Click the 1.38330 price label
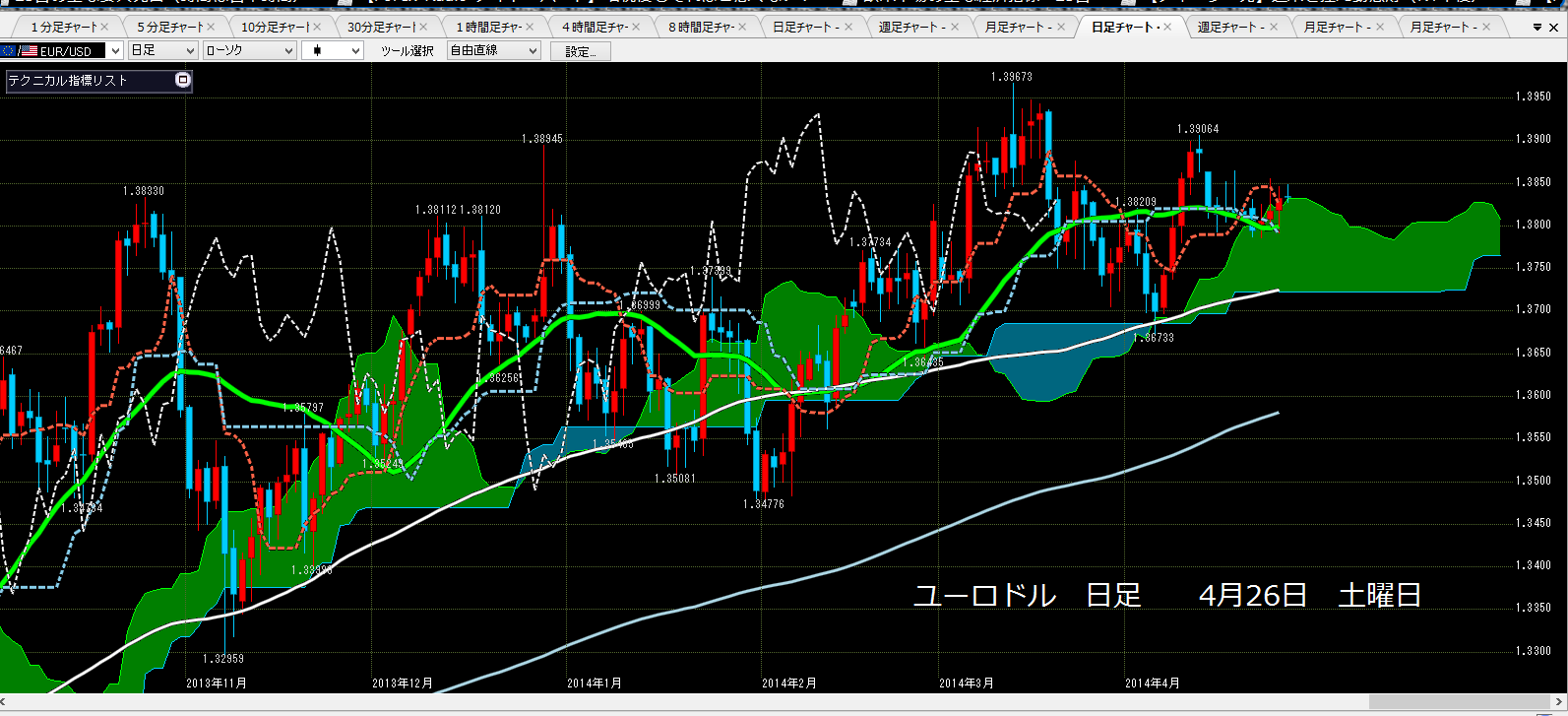 click(144, 191)
